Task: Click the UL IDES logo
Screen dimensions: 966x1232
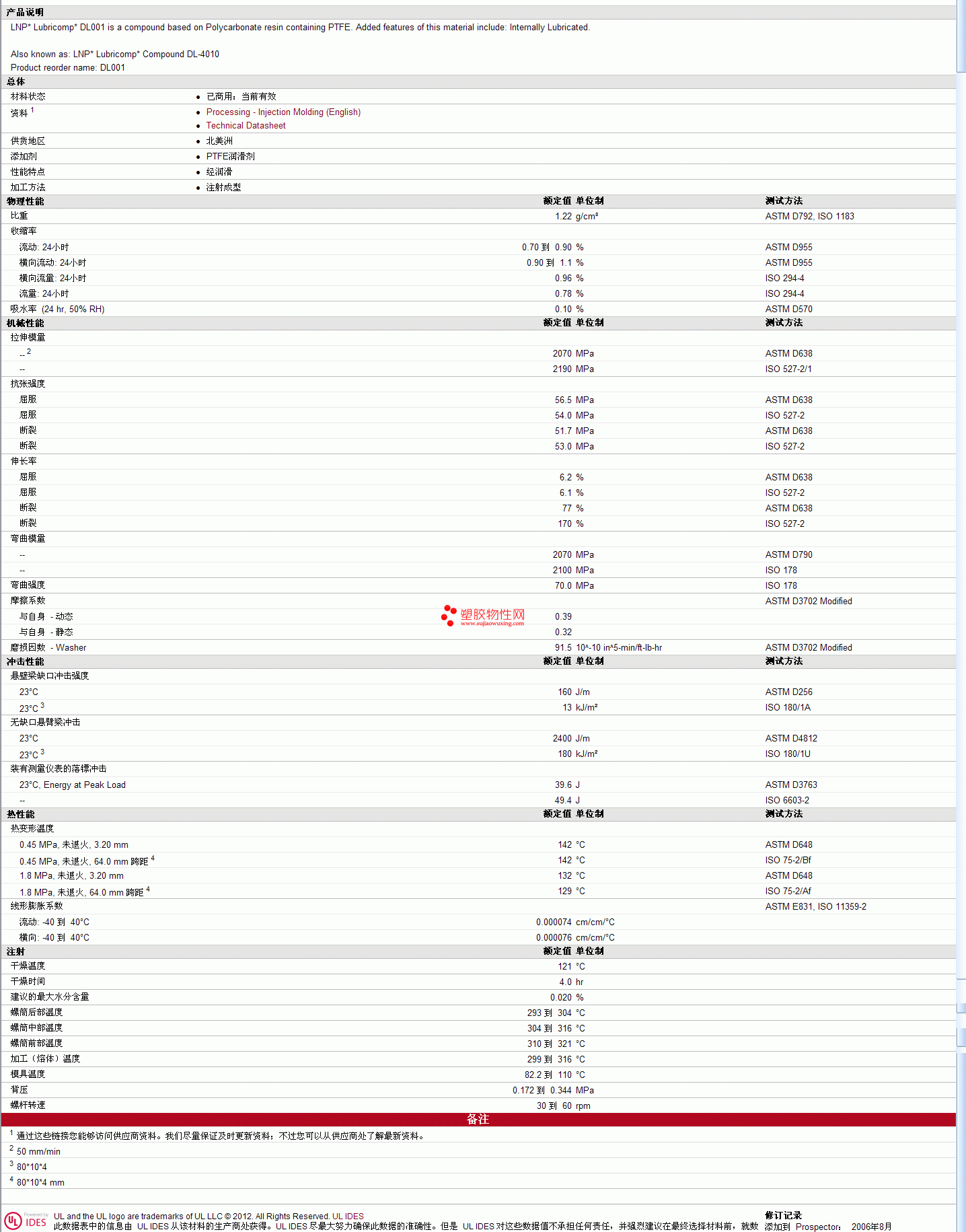Action: click(26, 1221)
